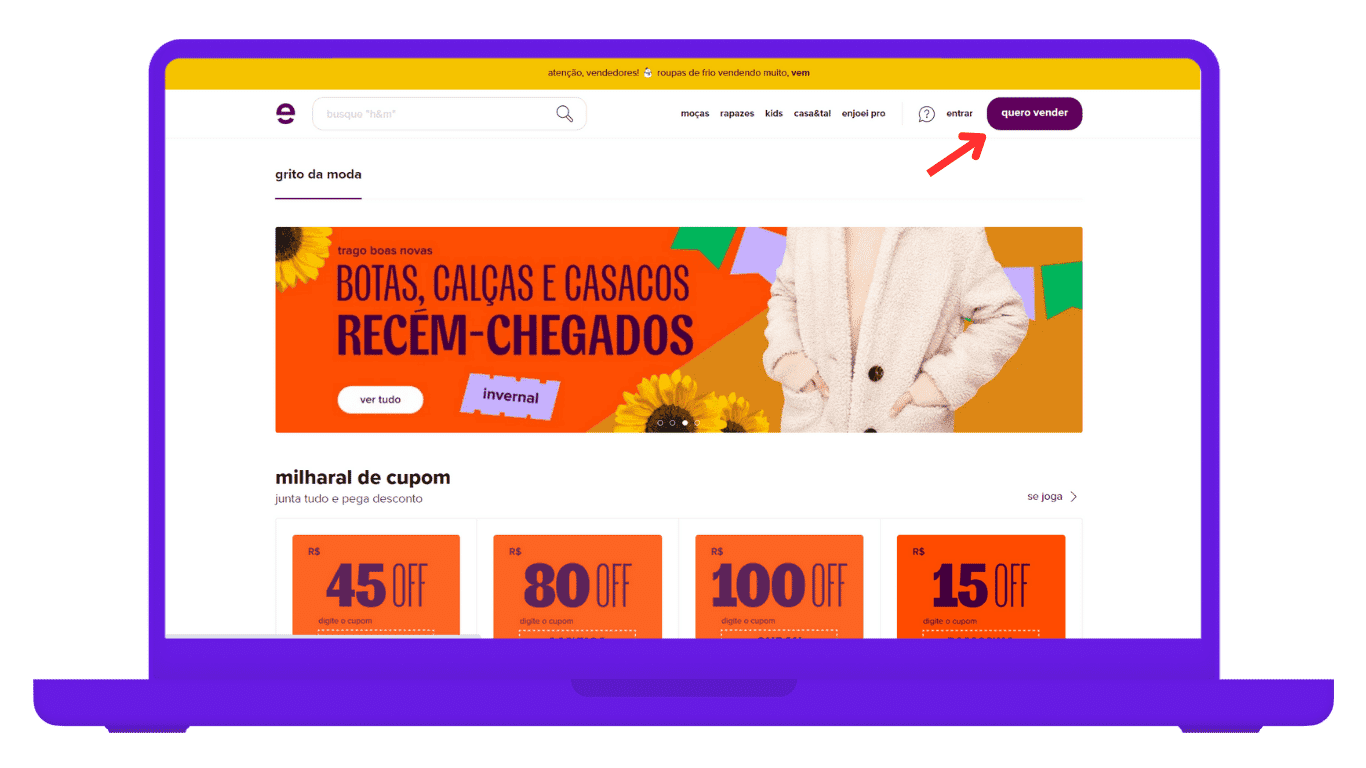This screenshot has width=1366, height=768.
Task: Focus the busque search input field
Action: click(x=449, y=114)
